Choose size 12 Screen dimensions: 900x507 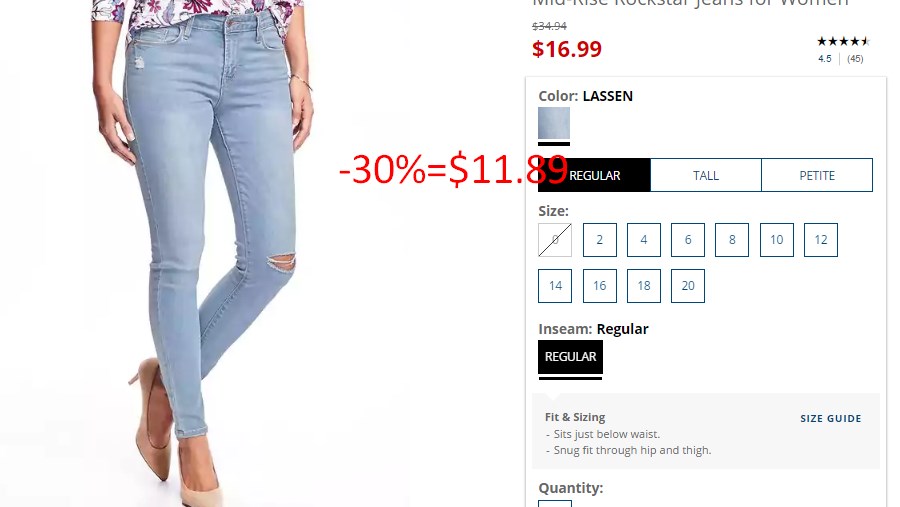(821, 240)
